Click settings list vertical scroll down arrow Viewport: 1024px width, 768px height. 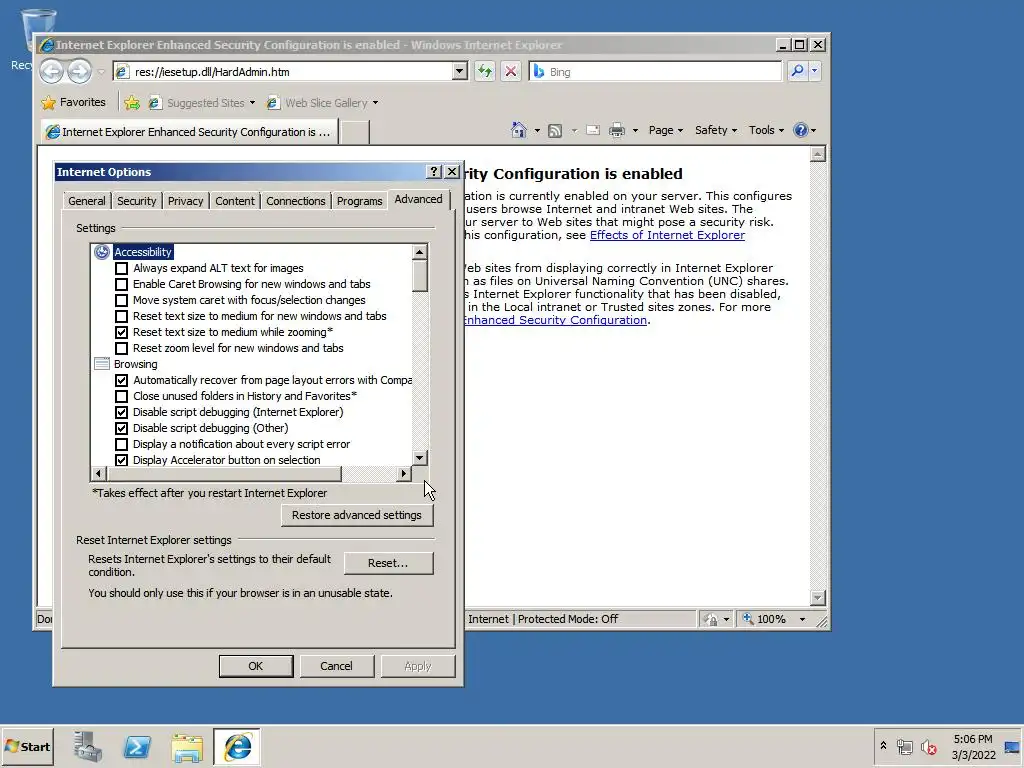(x=420, y=458)
